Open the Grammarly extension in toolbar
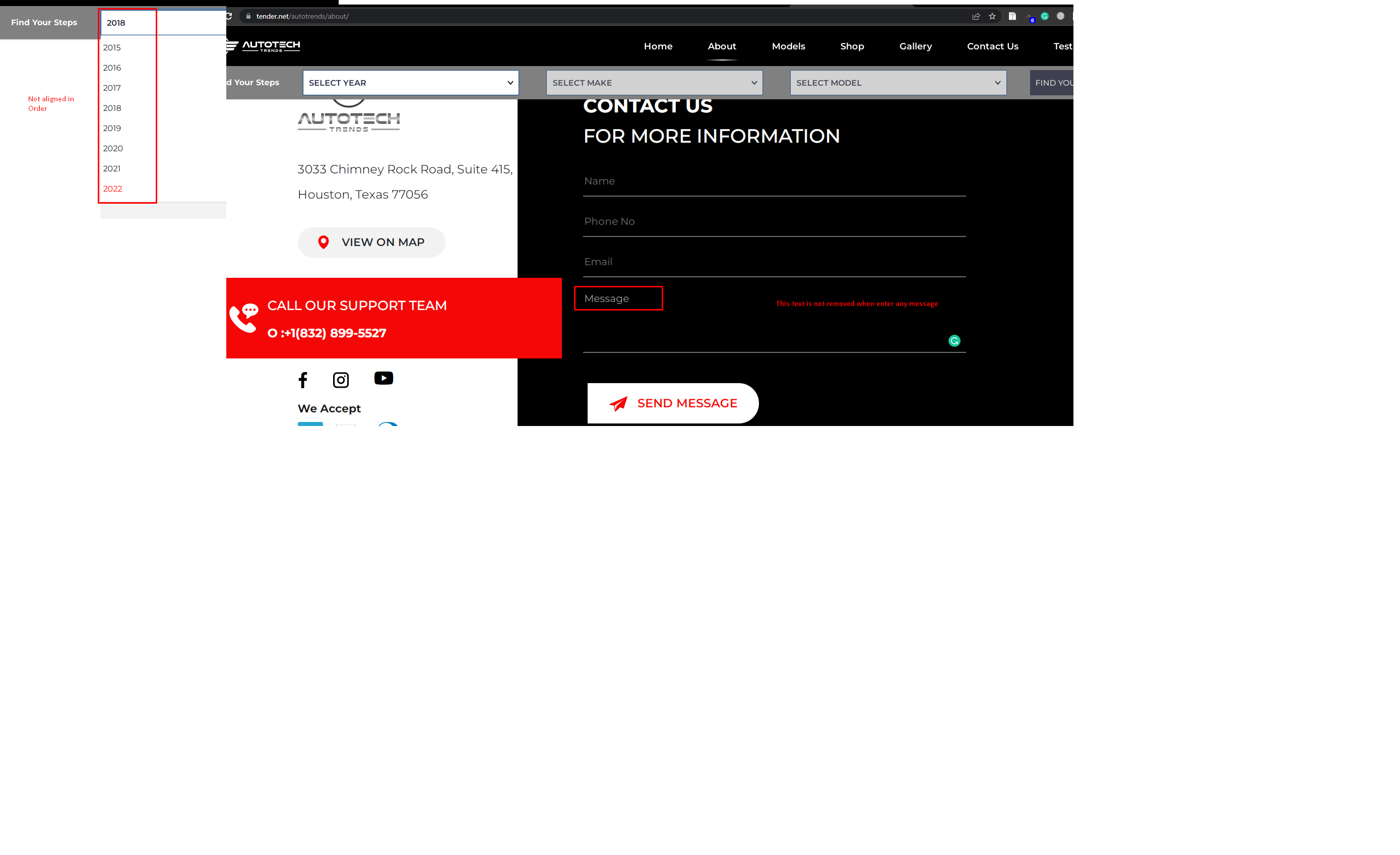This screenshot has height=855, width=1400. (x=1044, y=17)
